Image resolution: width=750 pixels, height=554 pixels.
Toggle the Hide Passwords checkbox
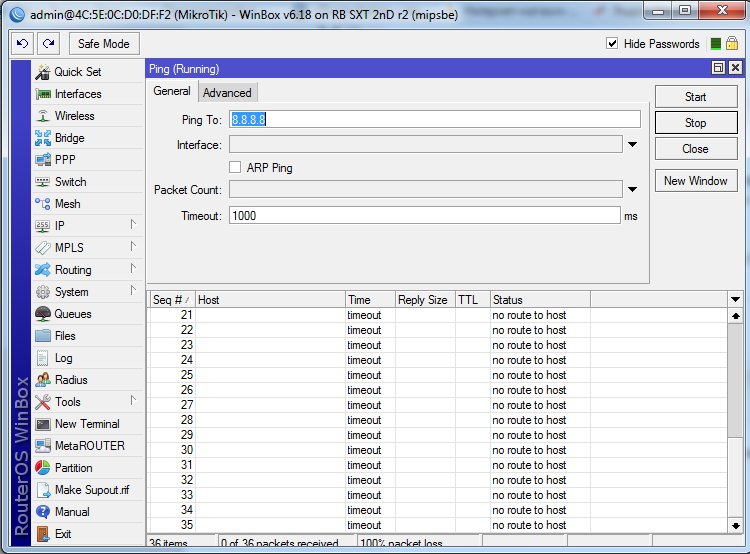[612, 44]
